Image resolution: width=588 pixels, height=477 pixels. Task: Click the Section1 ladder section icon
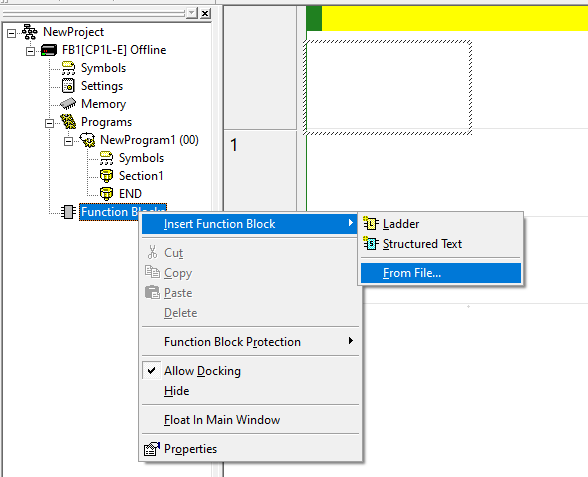pos(106,176)
